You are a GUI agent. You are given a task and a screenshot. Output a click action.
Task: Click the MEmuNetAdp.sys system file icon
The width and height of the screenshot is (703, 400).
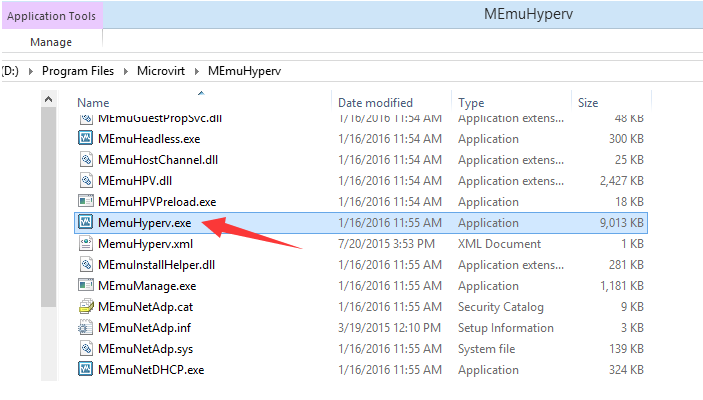(x=86, y=349)
